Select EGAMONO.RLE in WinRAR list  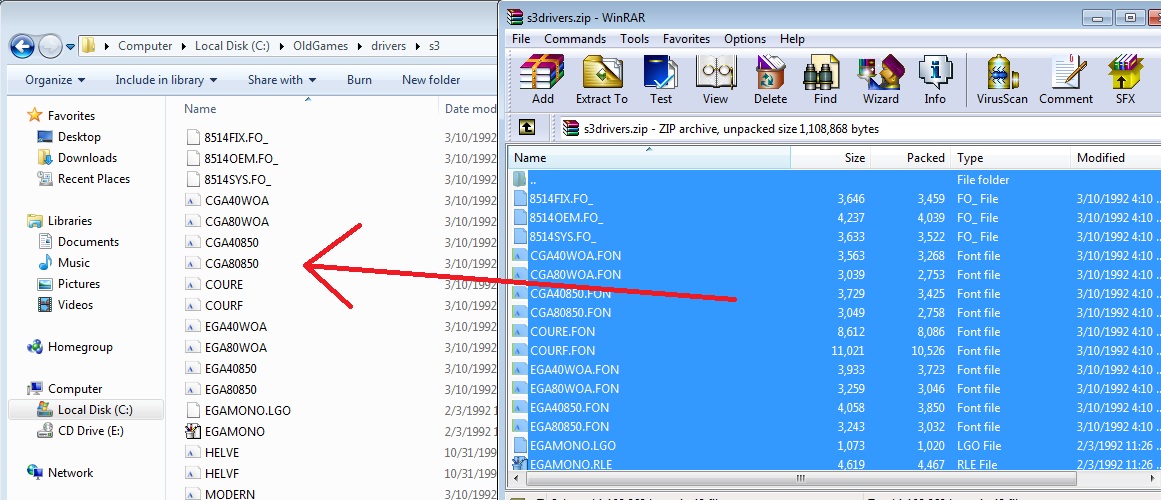[561, 464]
